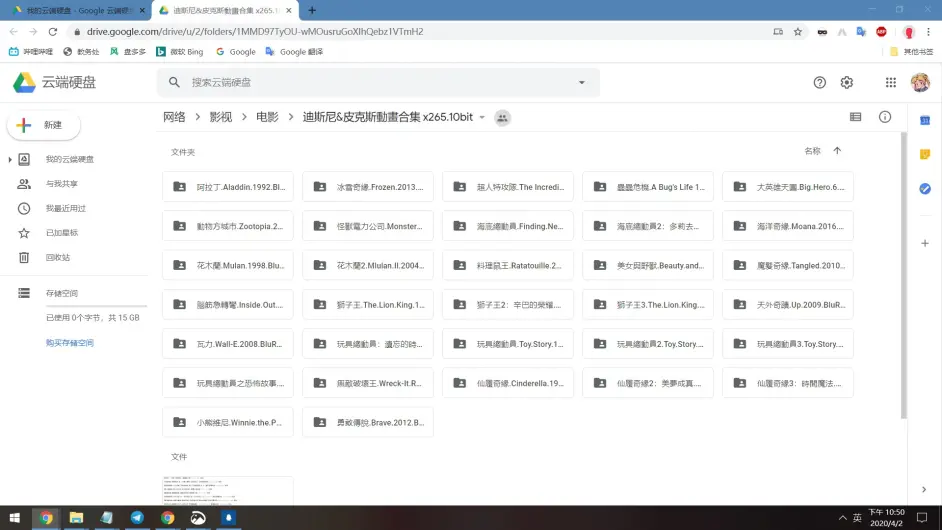
Task: Select Wreck-It.R folder
Action: (x=368, y=383)
